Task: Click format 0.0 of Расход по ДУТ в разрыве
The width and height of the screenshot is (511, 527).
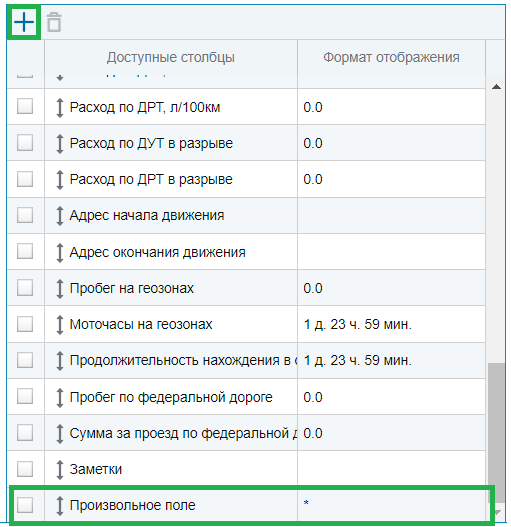Action: (x=313, y=144)
